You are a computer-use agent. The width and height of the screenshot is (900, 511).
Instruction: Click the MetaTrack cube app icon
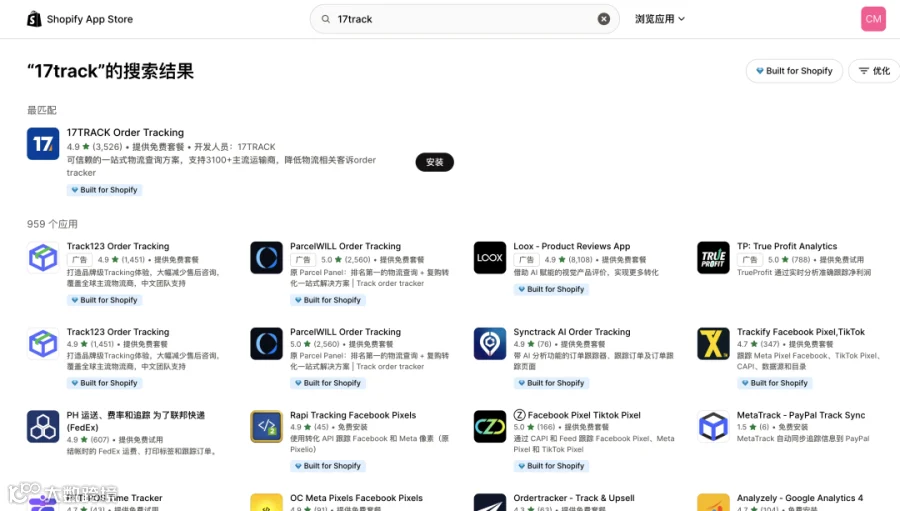[x=713, y=426]
